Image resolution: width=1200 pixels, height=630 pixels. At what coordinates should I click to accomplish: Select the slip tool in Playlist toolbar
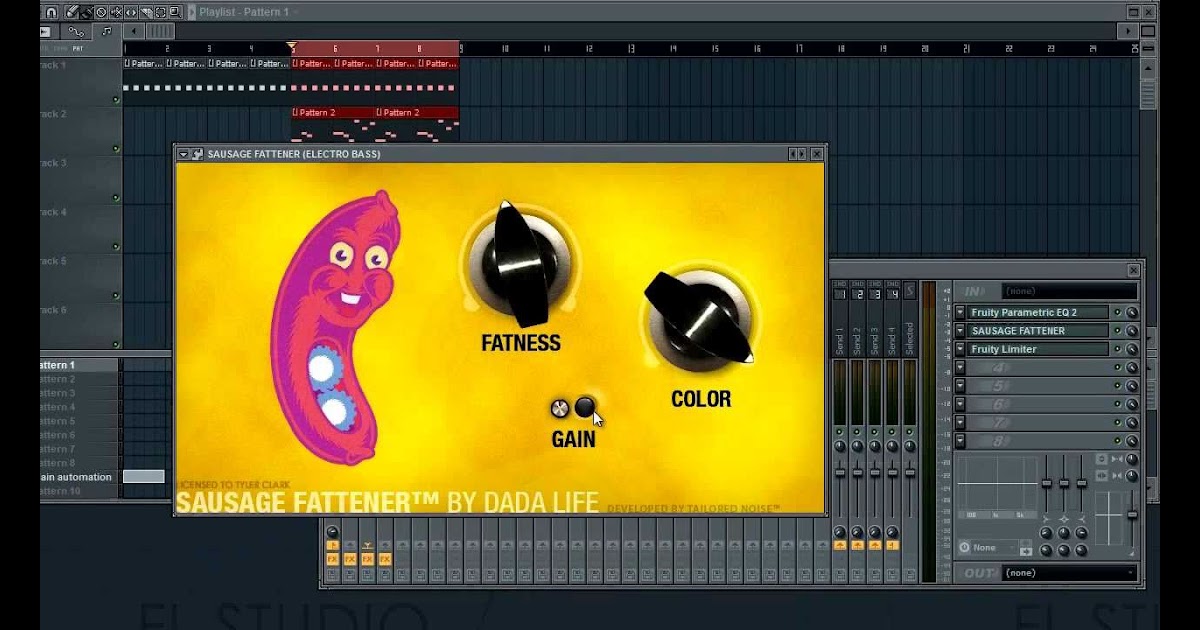(131, 12)
